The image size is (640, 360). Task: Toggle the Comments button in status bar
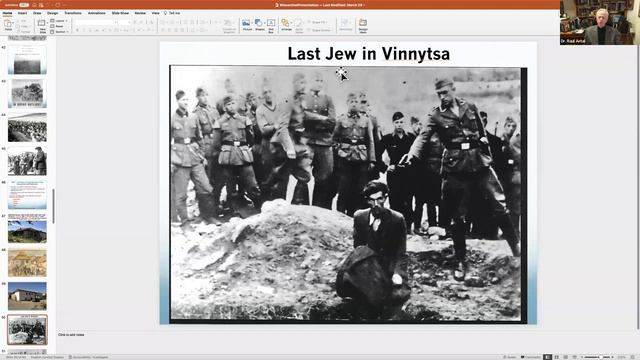pos(531,357)
